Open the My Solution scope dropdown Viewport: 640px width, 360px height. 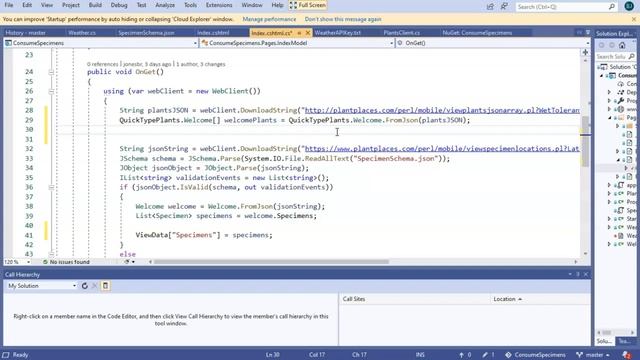pyautogui.click(x=74, y=286)
